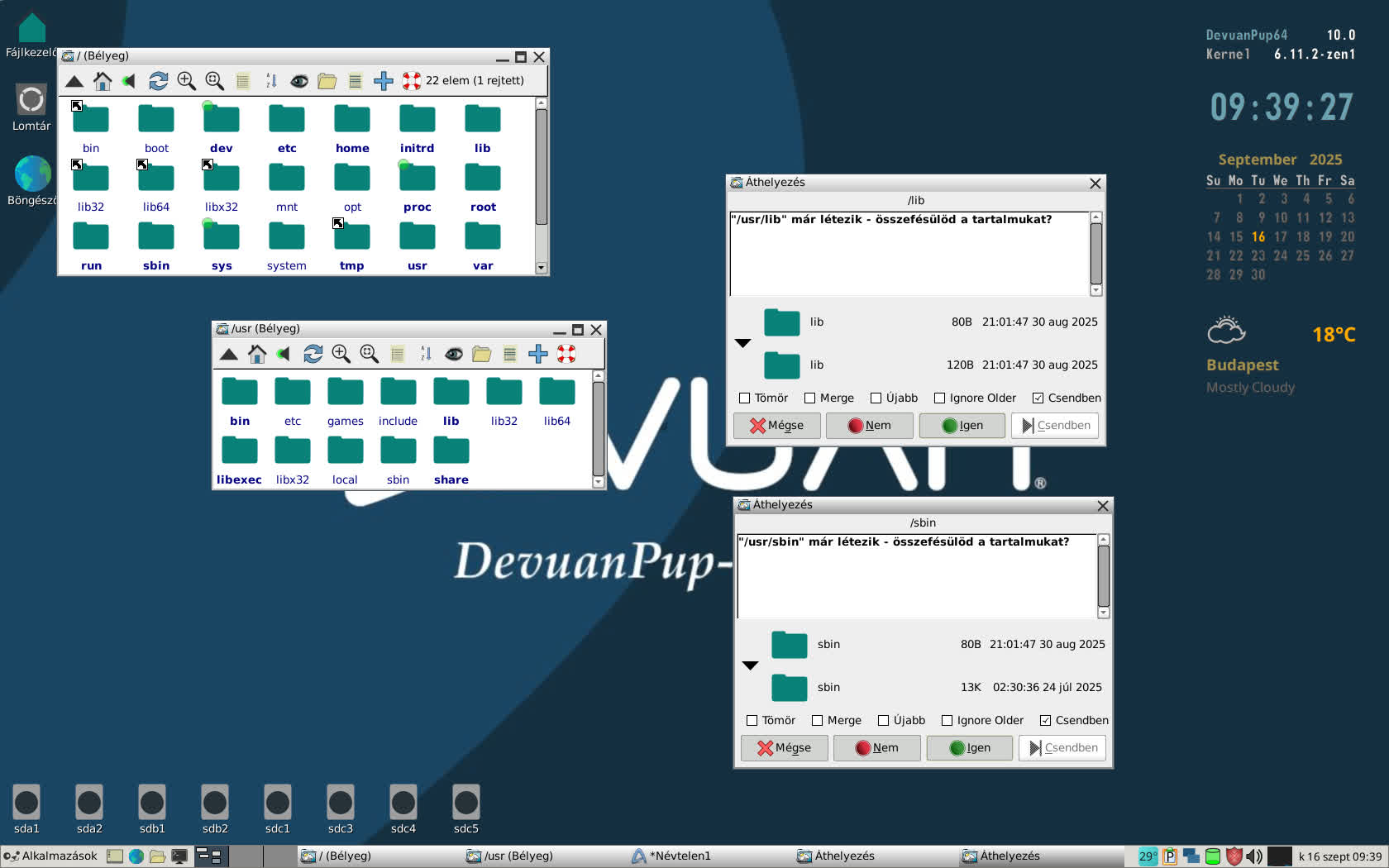
Task: Enable Tömör checkbox in /sbin dialog
Action: tap(752, 720)
